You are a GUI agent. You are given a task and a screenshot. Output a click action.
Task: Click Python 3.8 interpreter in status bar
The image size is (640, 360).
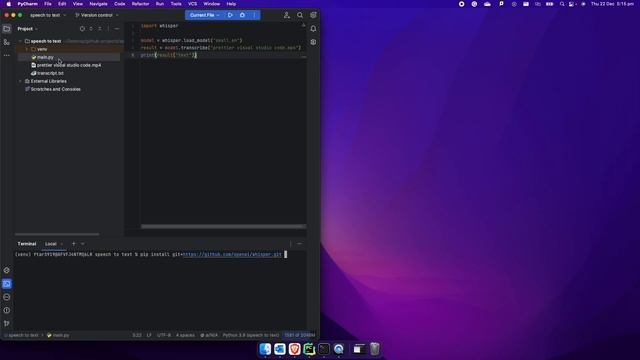pos(251,335)
